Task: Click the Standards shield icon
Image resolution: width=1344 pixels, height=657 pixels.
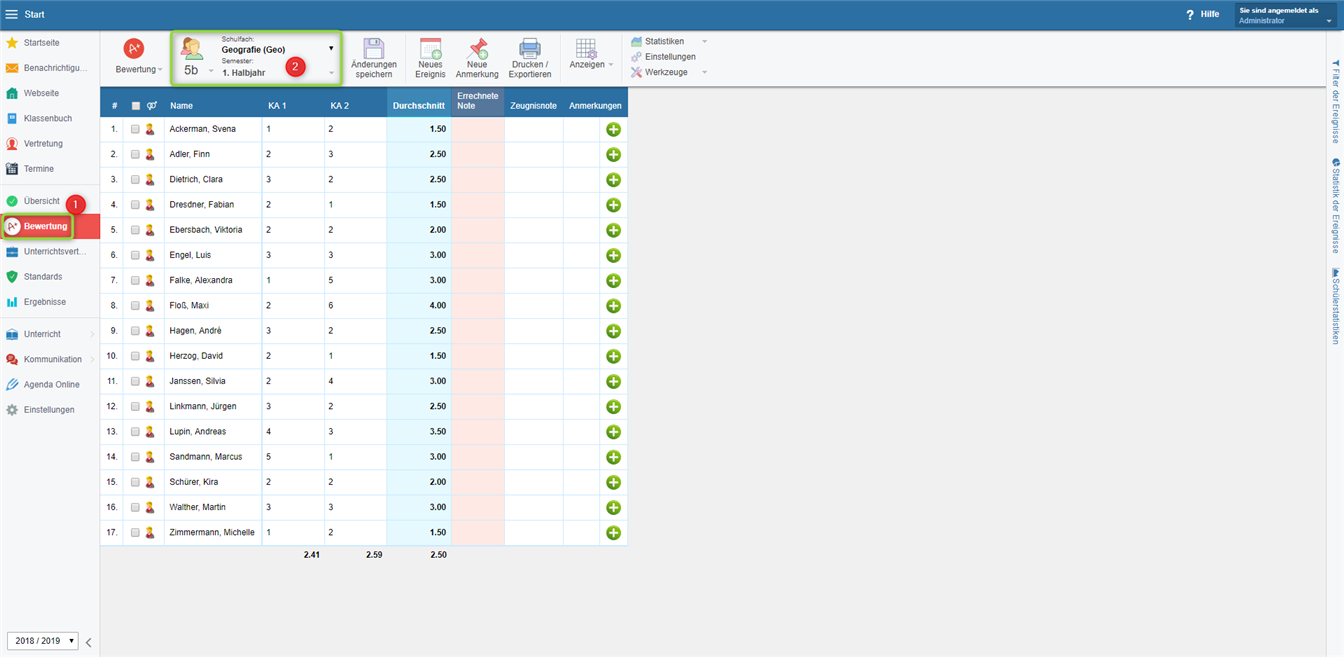Action: tap(12, 277)
